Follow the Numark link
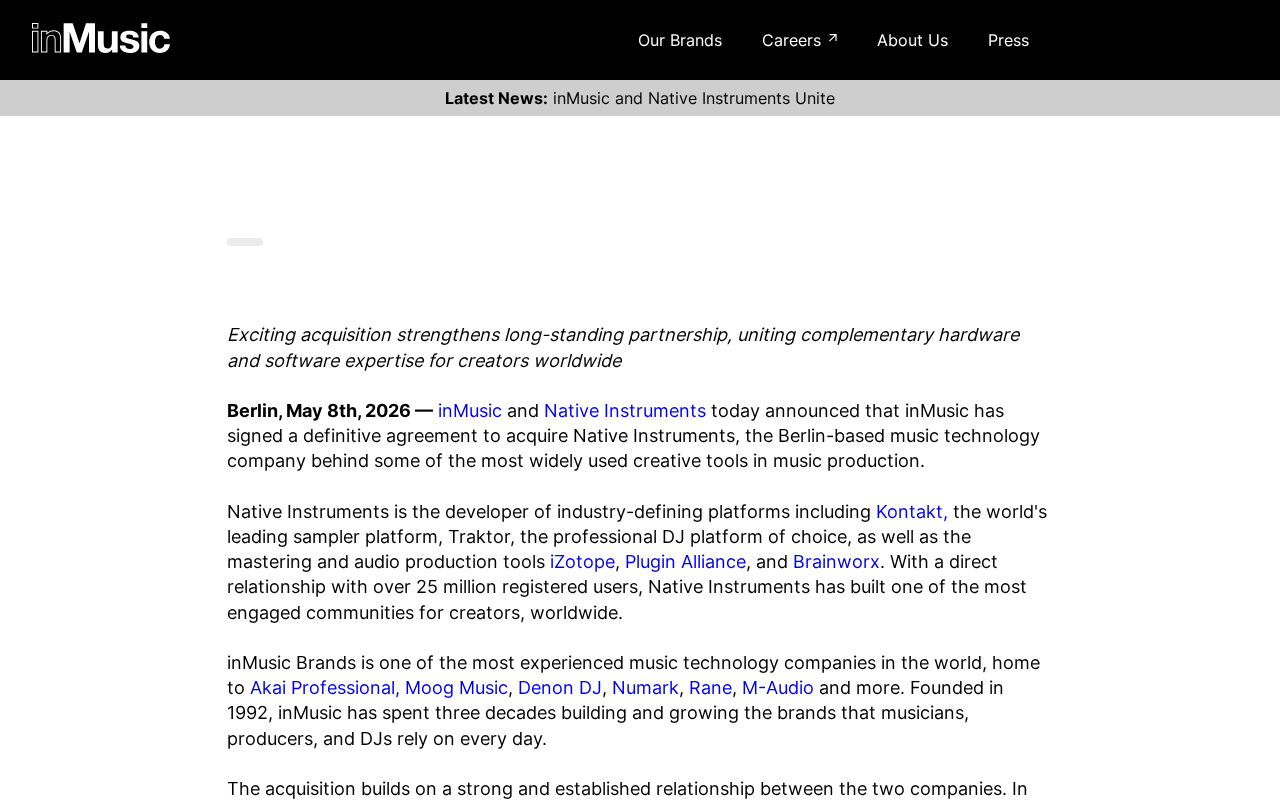 [x=645, y=688]
